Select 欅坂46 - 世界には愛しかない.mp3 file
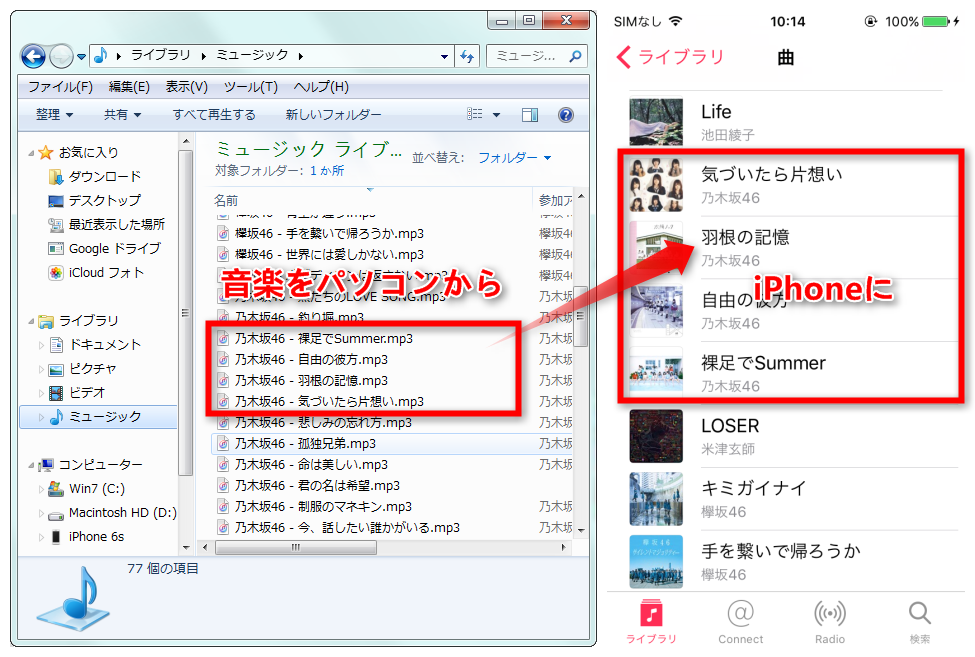975x657 pixels. pyautogui.click(x=321, y=255)
